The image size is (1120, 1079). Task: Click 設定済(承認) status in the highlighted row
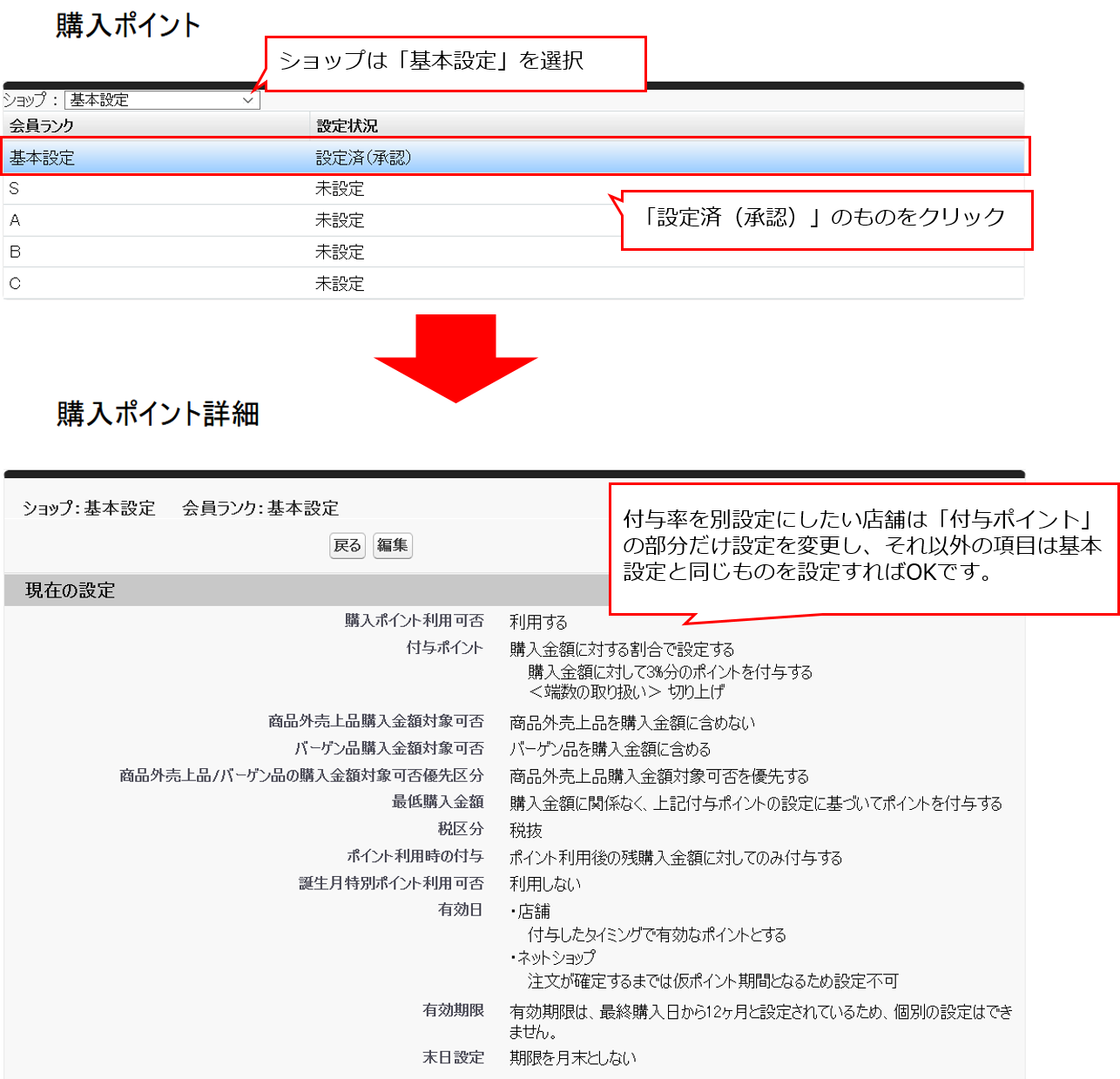click(x=363, y=158)
